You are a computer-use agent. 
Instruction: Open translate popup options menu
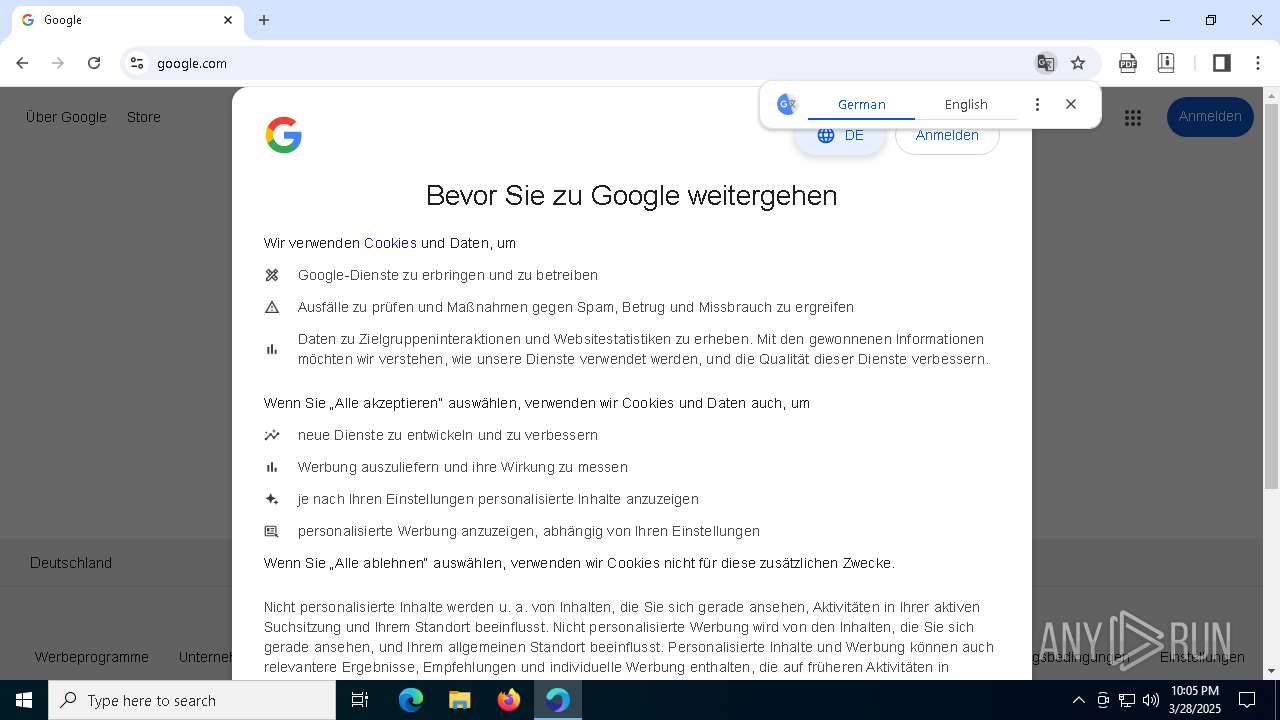1037,104
